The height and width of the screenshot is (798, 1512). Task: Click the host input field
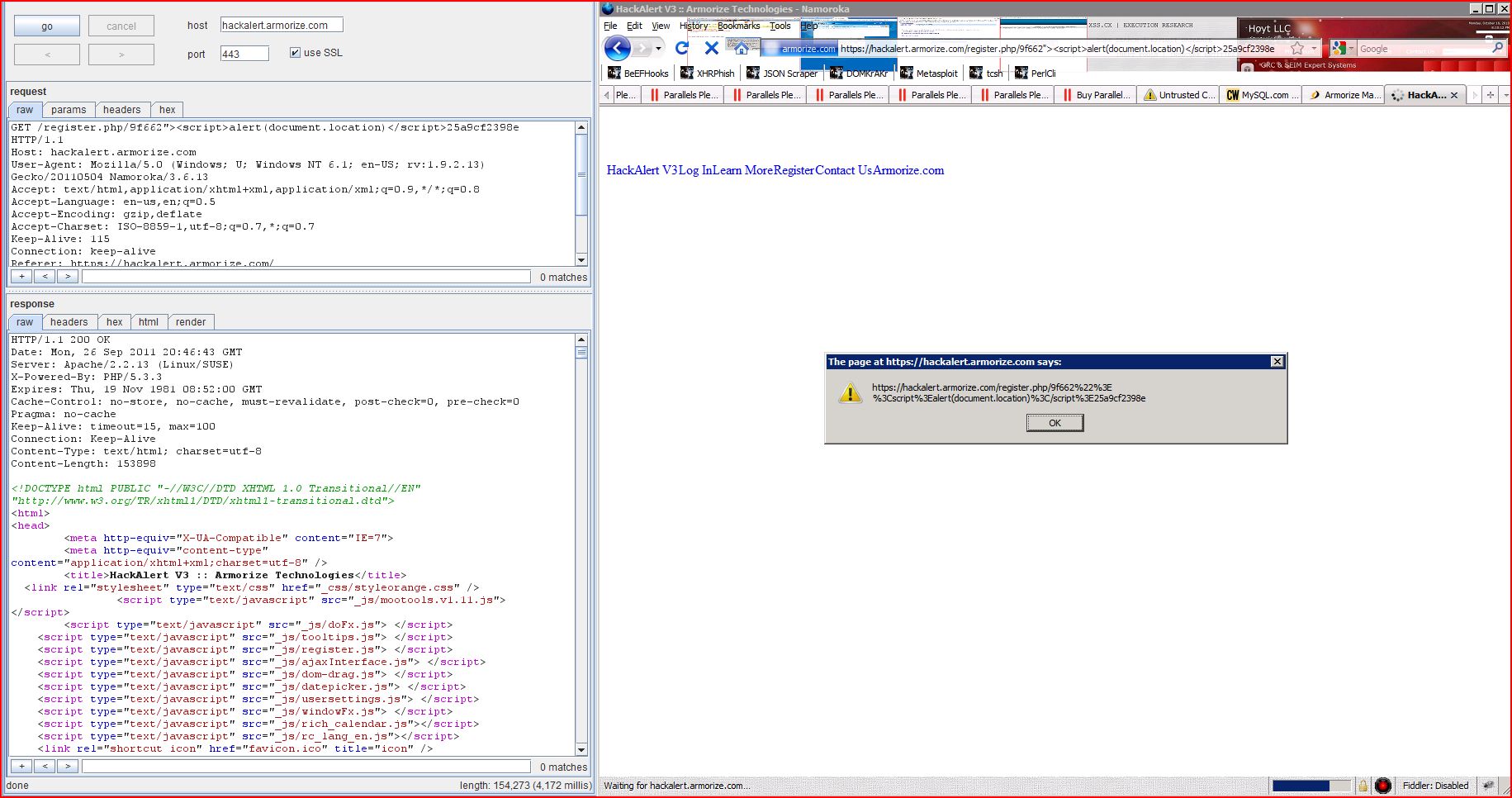point(282,26)
